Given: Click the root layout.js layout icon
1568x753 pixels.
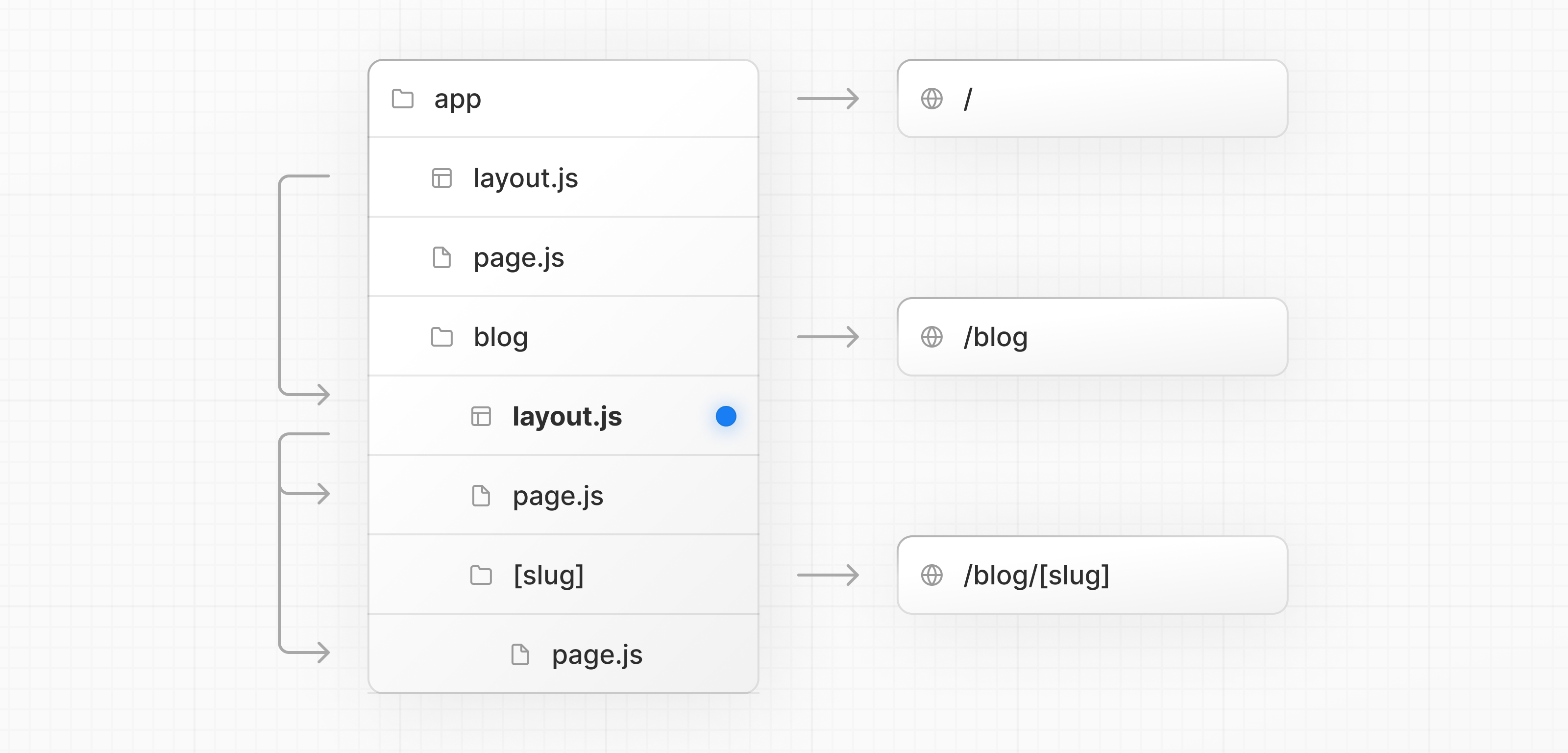Looking at the screenshot, I should point(441,178).
